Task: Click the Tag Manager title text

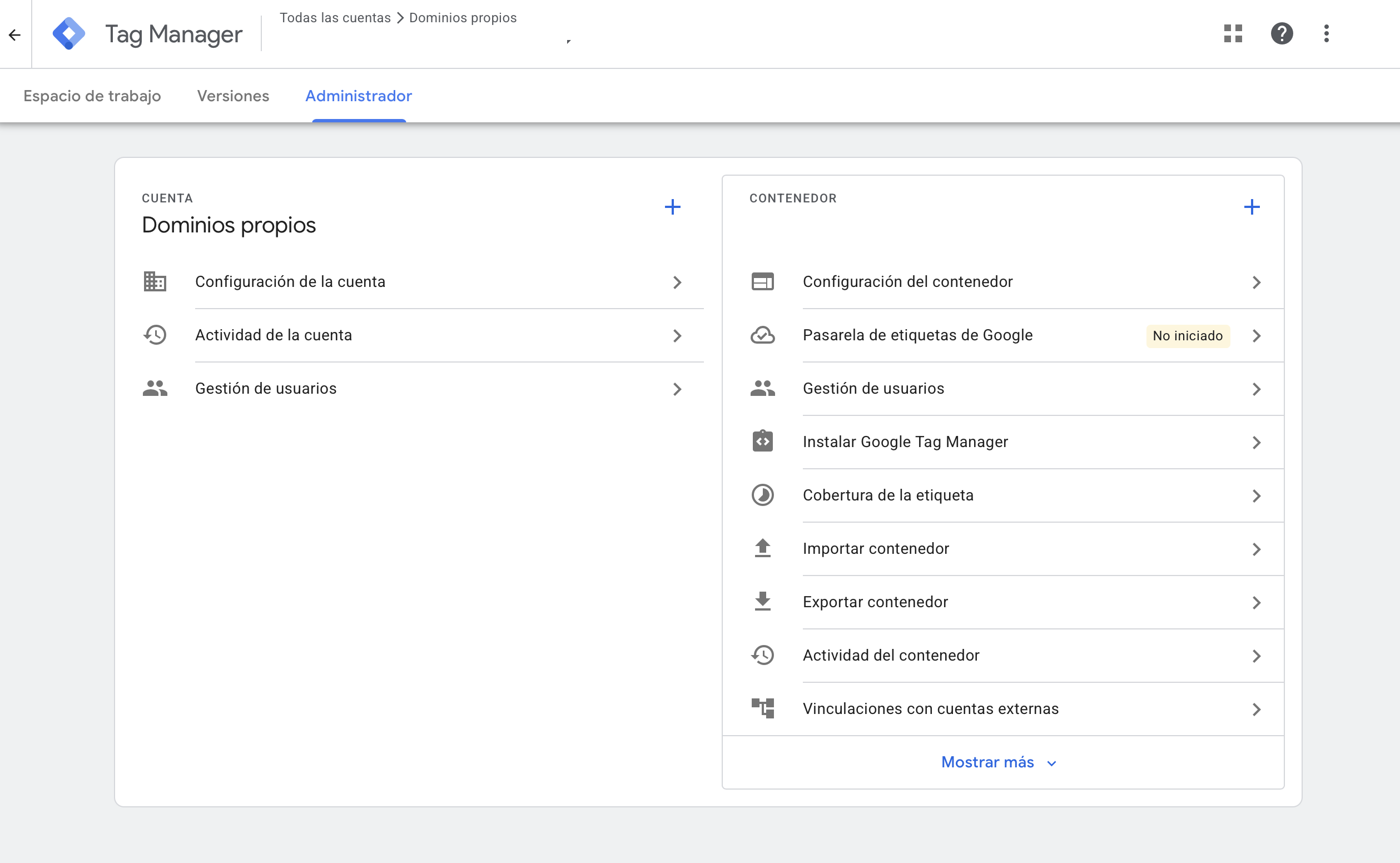Action: pyautogui.click(x=174, y=35)
